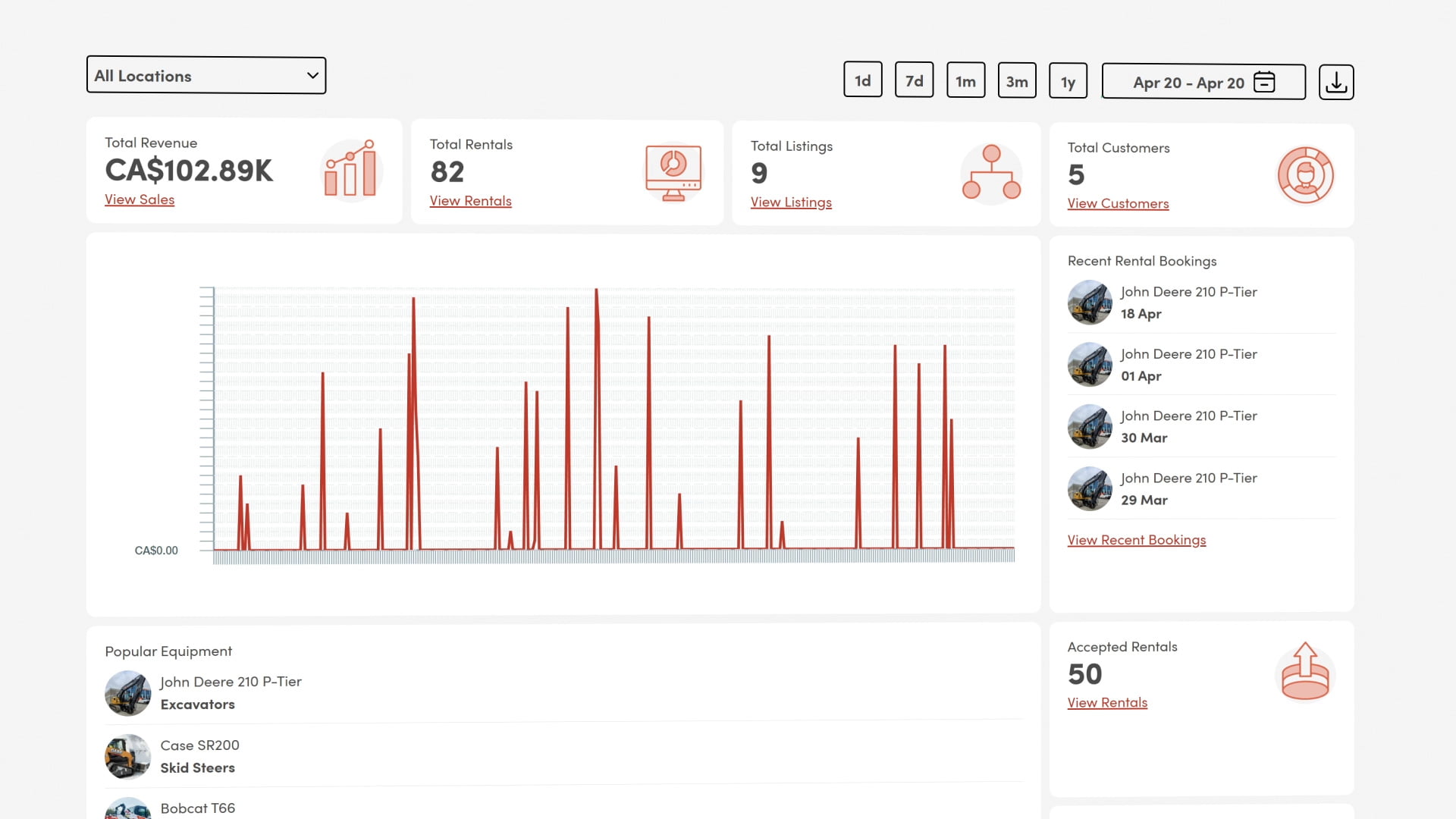The image size is (1456, 819).
Task: Choose the 1m time range
Action: tap(965, 81)
